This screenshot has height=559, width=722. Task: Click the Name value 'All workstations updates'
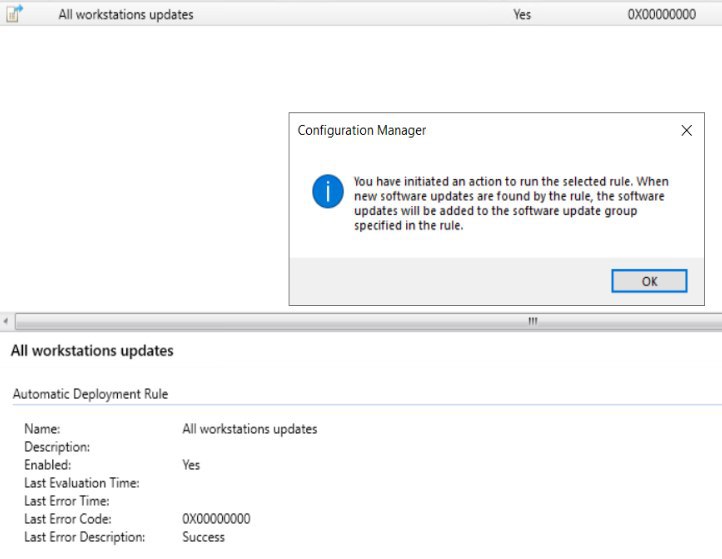pos(250,429)
